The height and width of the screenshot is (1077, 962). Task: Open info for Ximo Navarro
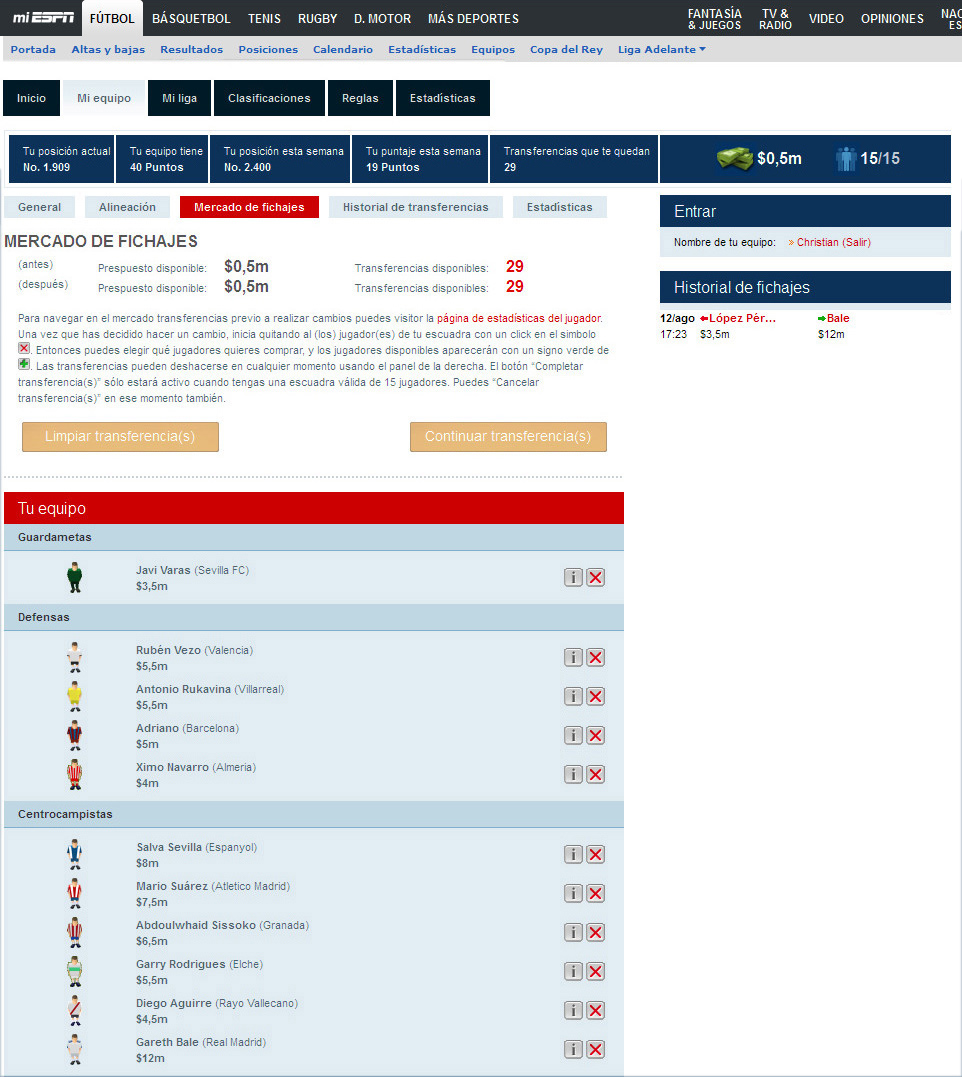coord(573,775)
